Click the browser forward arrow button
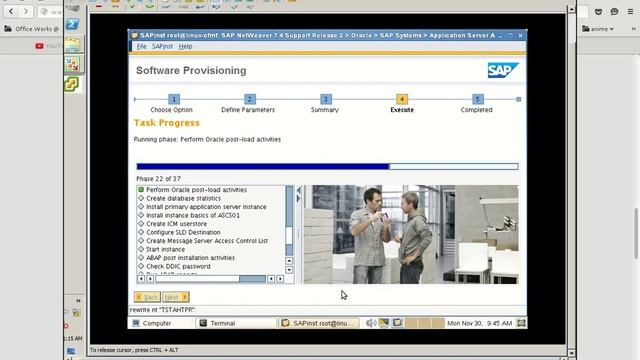Viewport: 640px width, 360px height. point(26,11)
